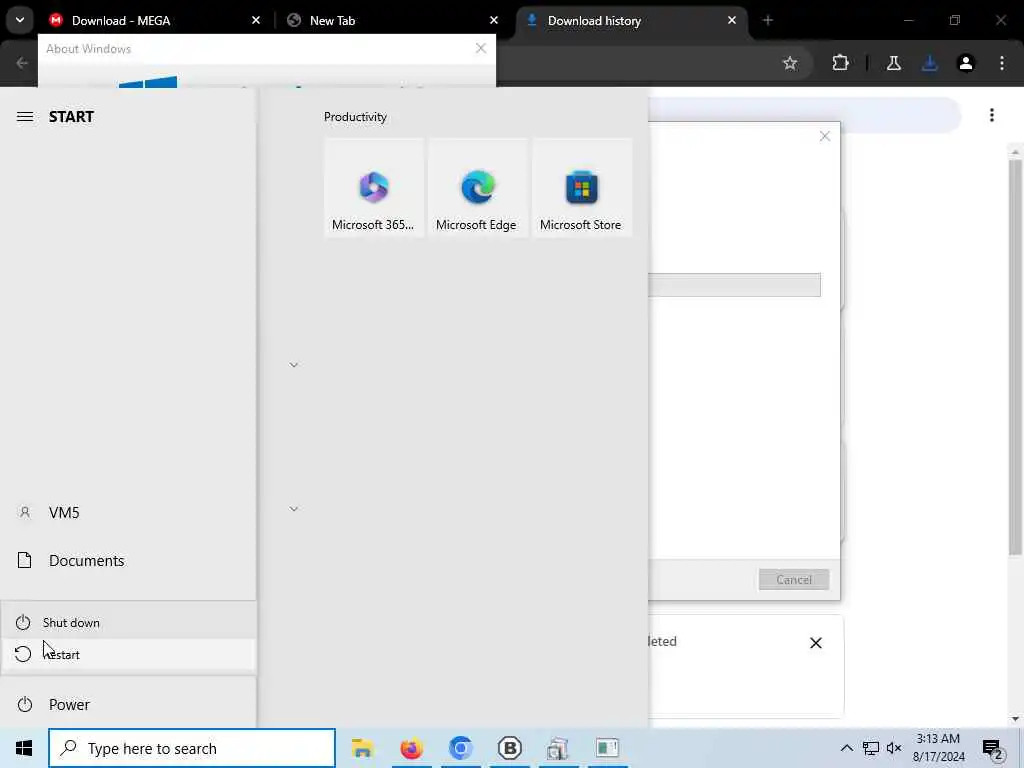The width and height of the screenshot is (1024, 768).
Task: Open Chrome Labs flask icon
Action: point(894,63)
